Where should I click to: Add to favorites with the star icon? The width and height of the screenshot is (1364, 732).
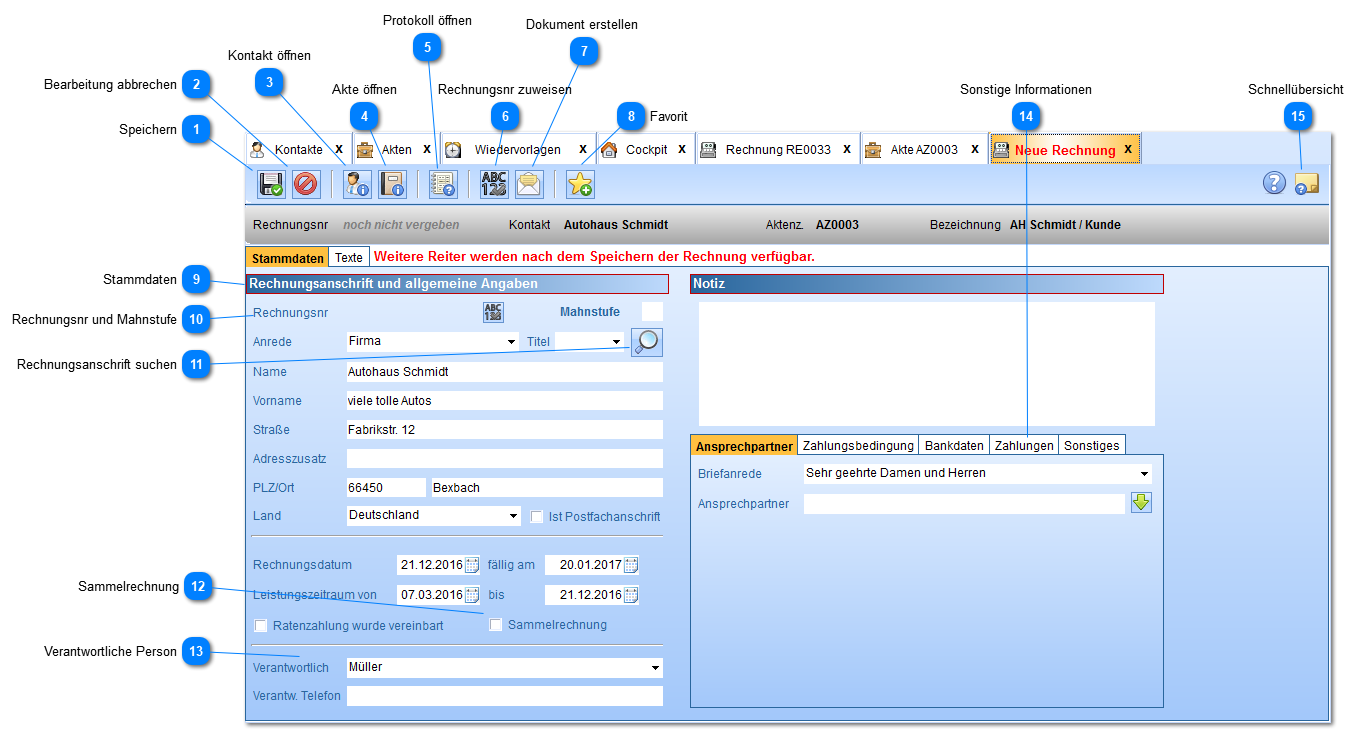pos(580,184)
